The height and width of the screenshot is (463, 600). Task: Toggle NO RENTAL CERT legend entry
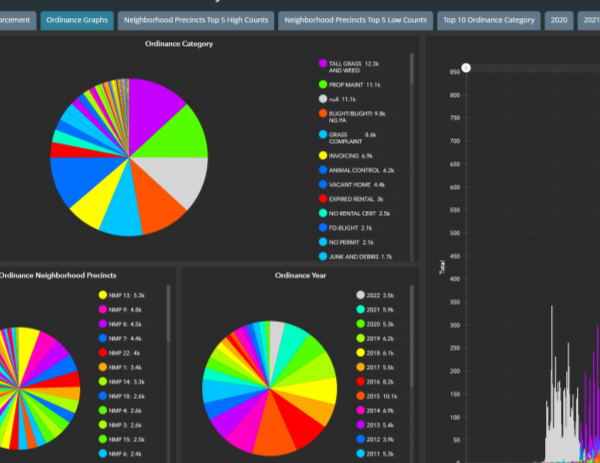[354, 214]
